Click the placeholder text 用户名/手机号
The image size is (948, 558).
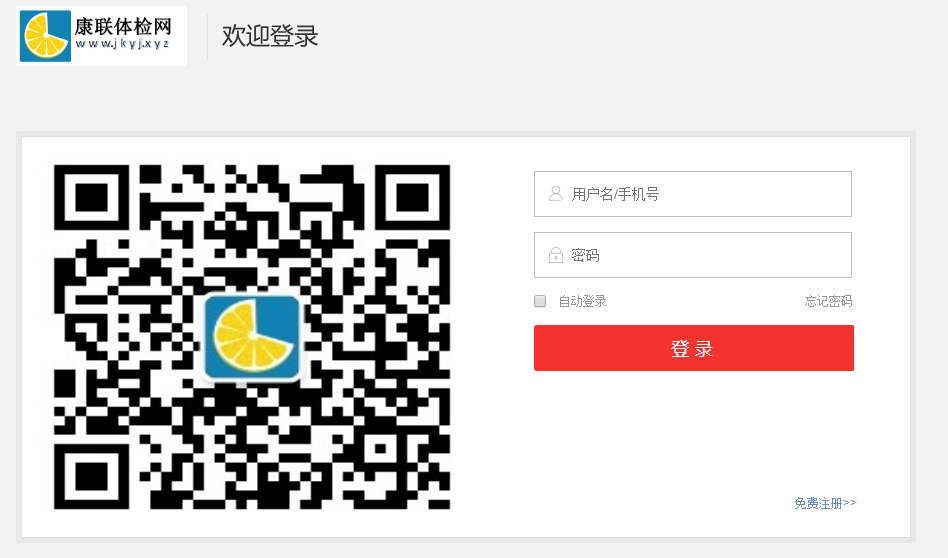pos(615,194)
